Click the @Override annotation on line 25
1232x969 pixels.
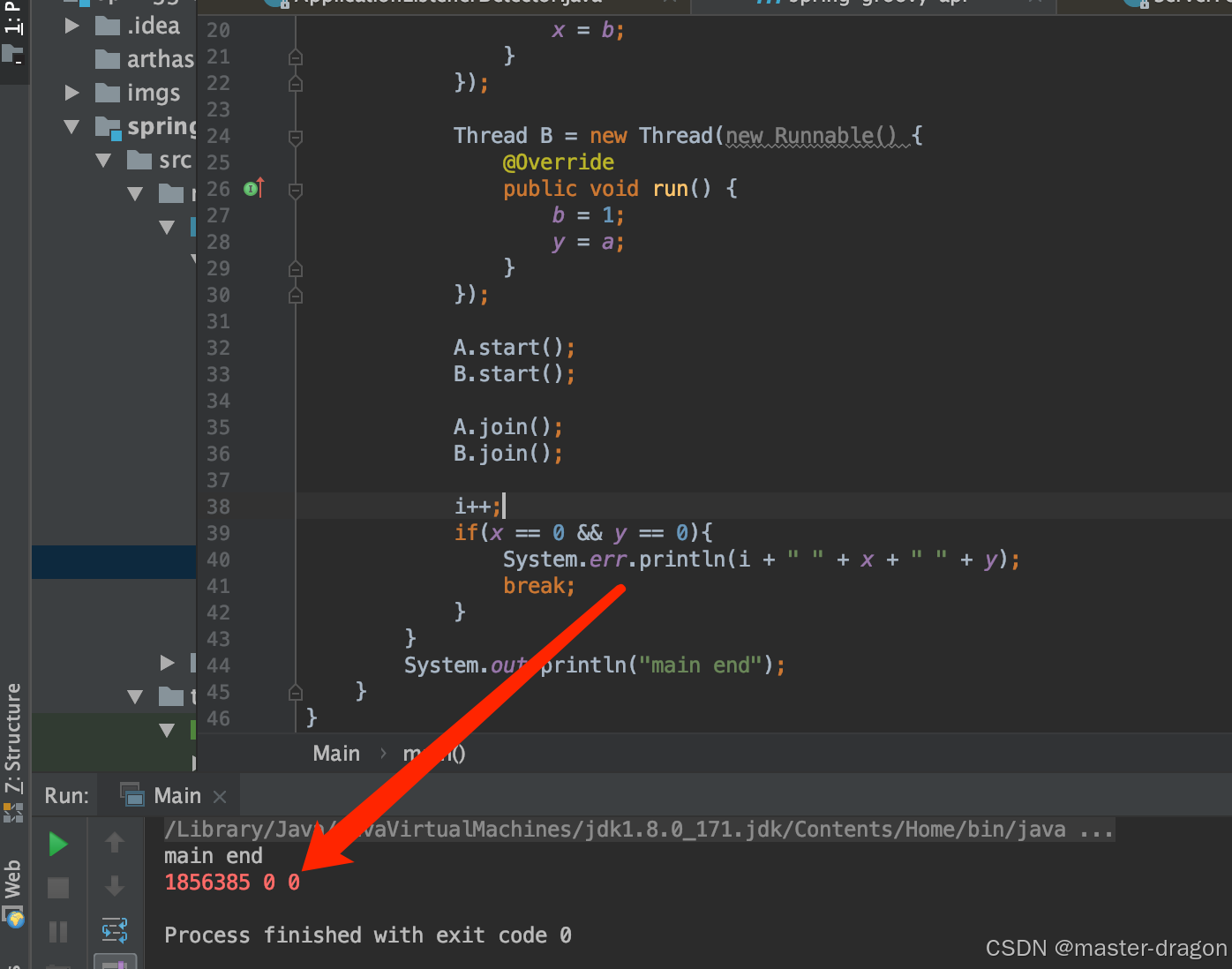click(559, 162)
